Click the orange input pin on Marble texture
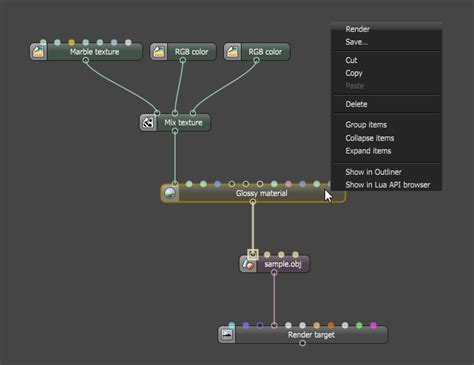This screenshot has height=365, width=474. pyautogui.click(x=71, y=42)
